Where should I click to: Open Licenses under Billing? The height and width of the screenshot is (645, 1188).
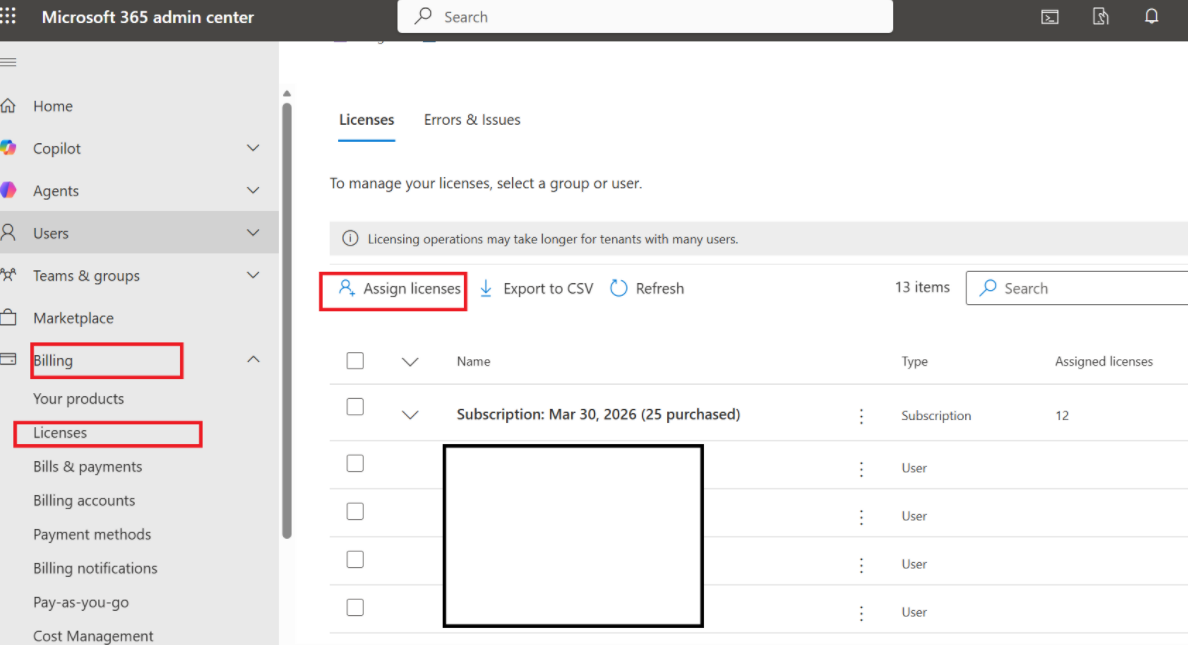(x=60, y=433)
